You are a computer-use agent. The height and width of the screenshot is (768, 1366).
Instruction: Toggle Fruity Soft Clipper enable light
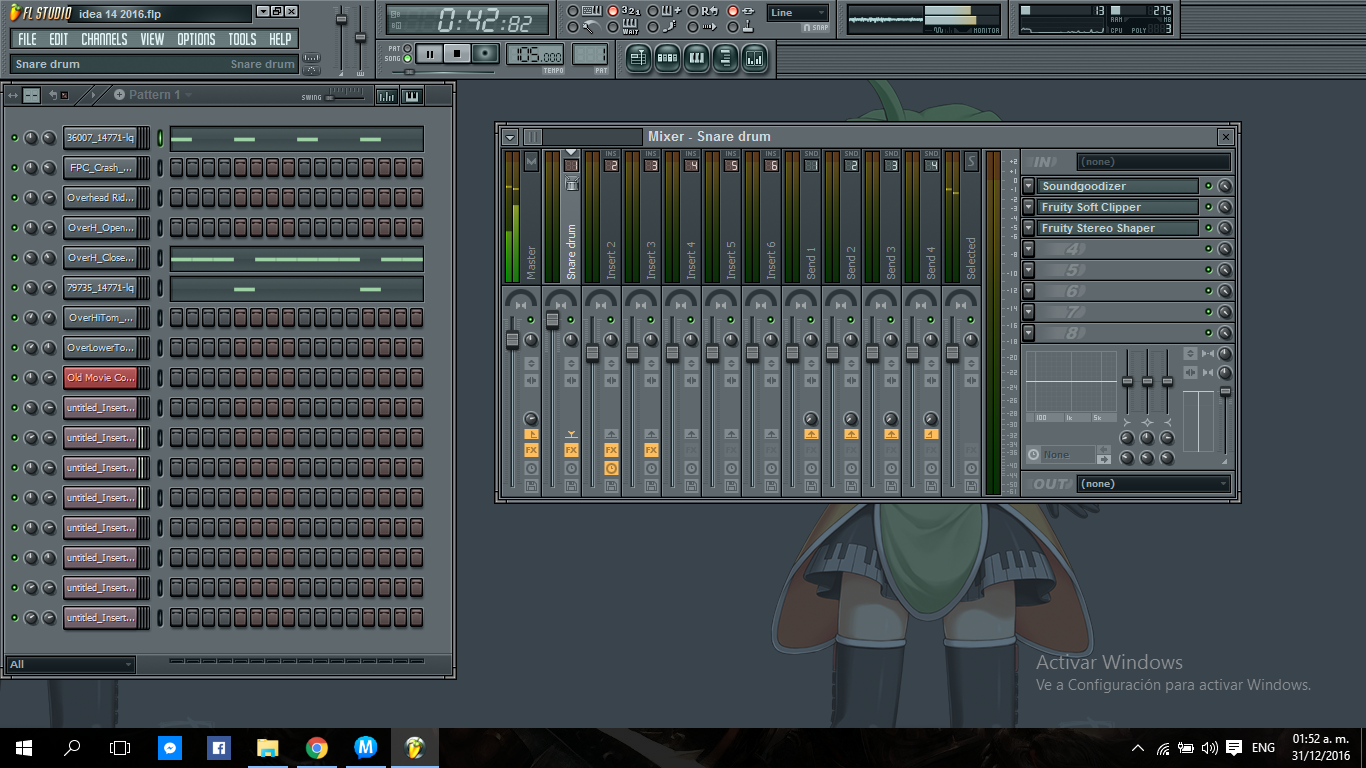point(1208,207)
